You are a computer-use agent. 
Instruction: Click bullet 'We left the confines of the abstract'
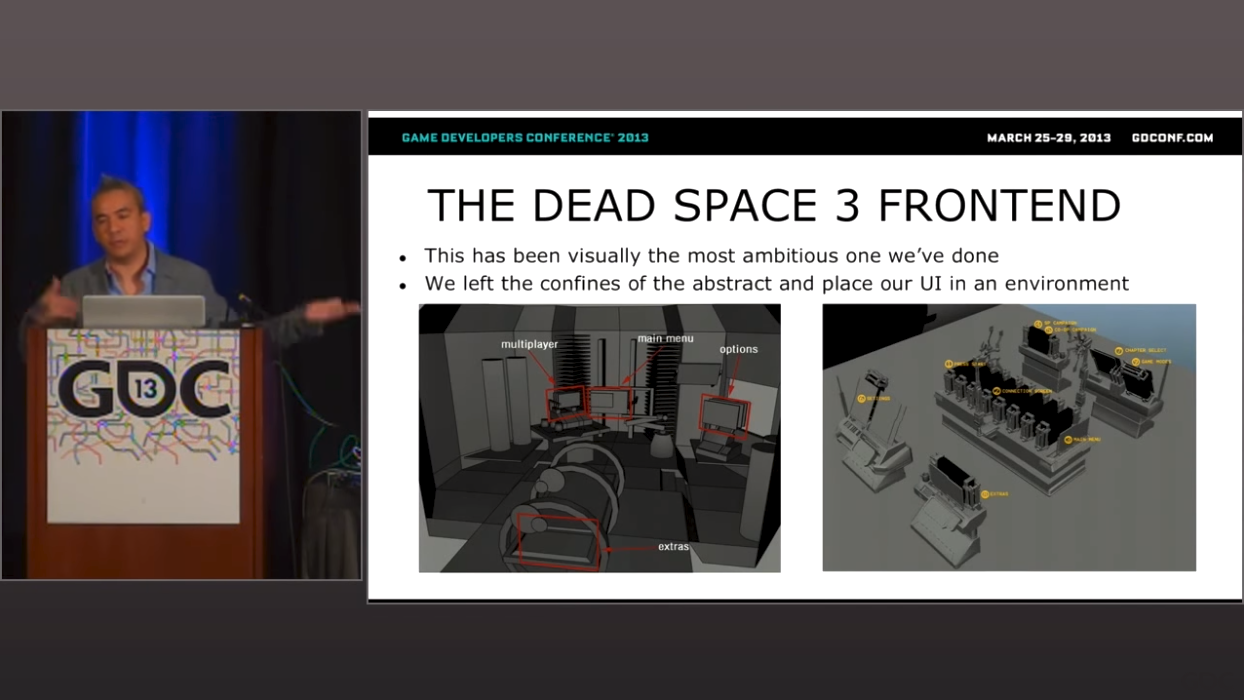coord(776,284)
